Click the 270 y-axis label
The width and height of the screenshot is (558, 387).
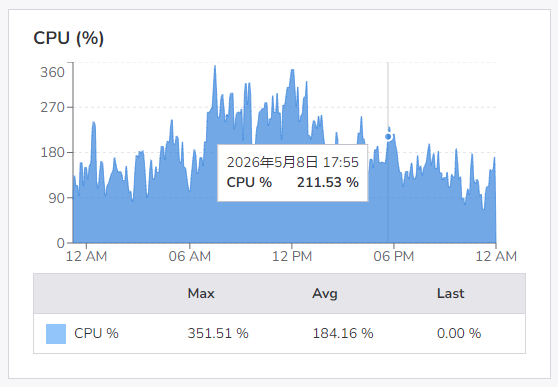[x=52, y=107]
